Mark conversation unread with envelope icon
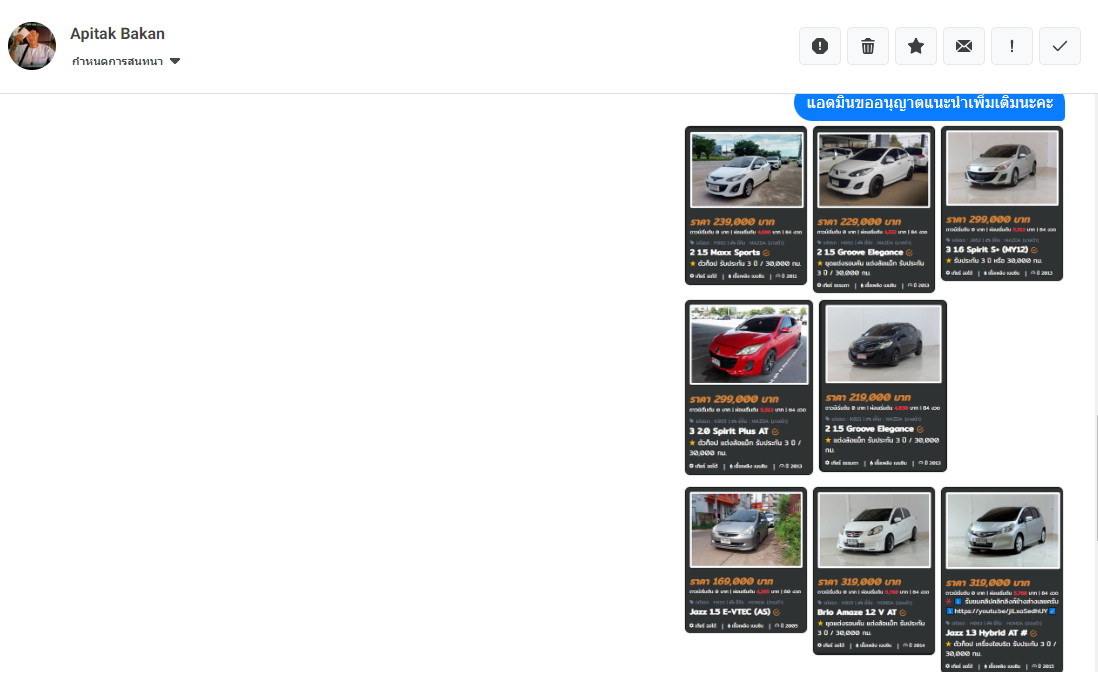The height and width of the screenshot is (677, 1098). click(964, 46)
